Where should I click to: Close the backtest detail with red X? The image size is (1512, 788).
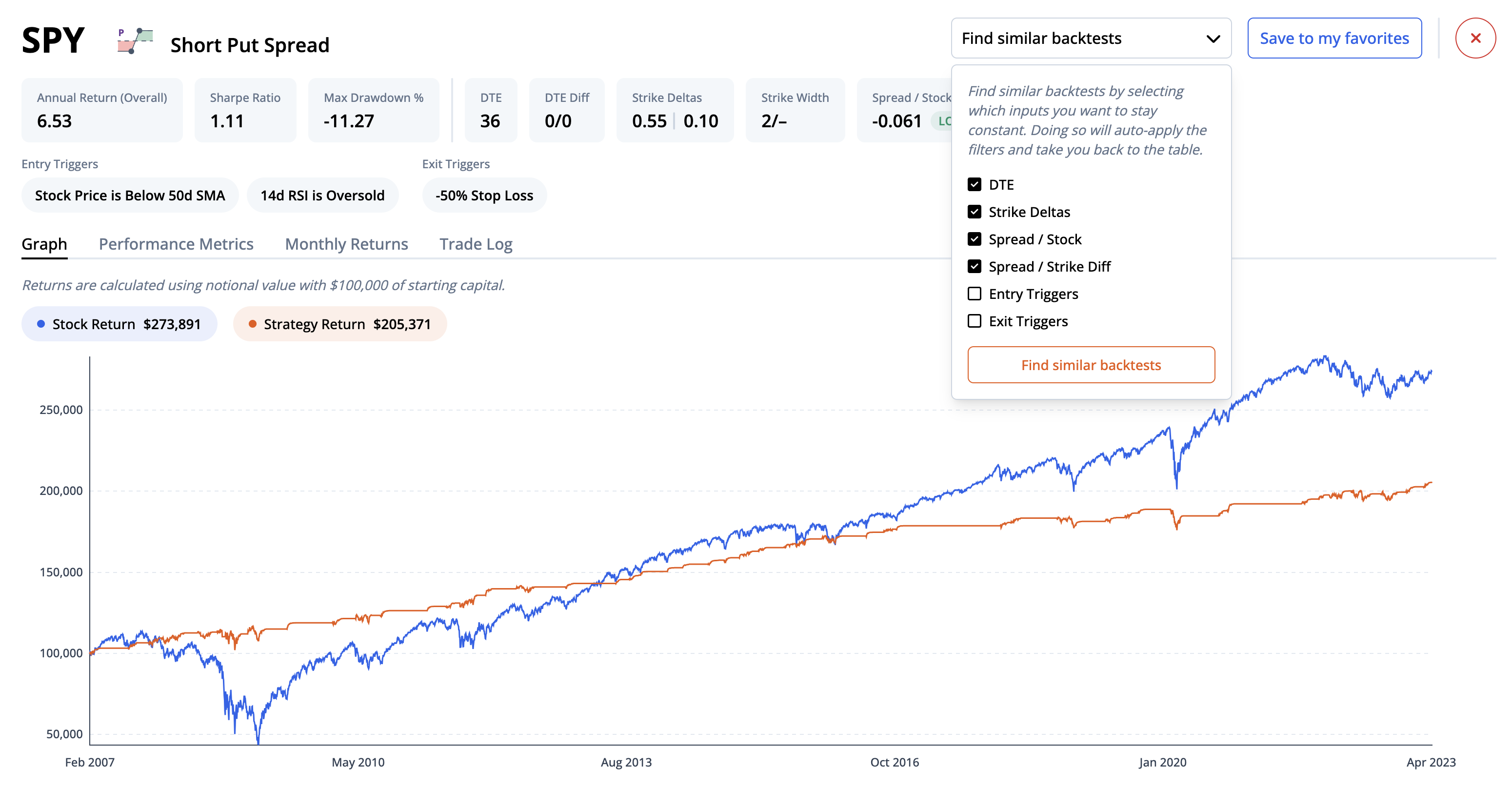tap(1474, 38)
